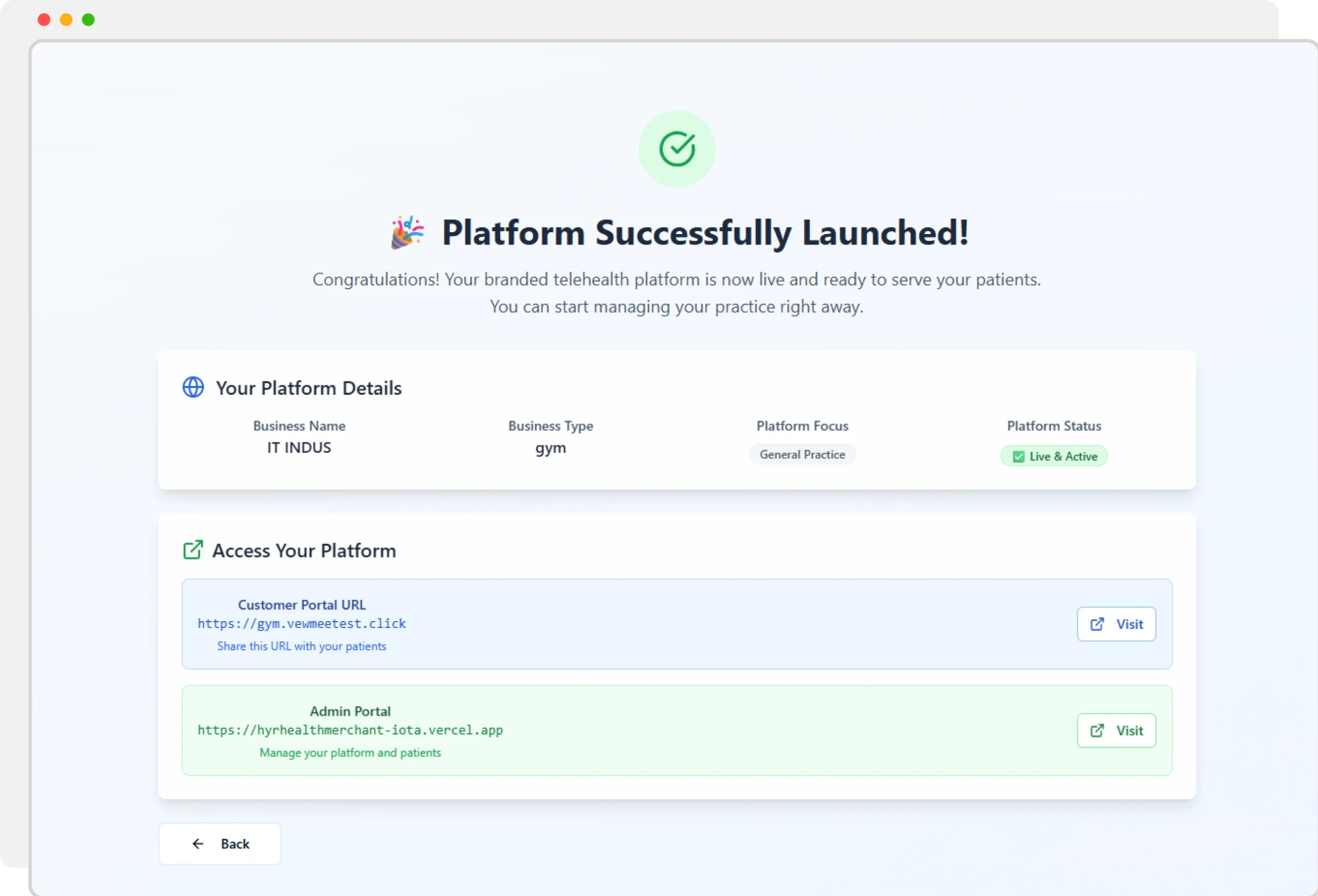Select the General Practice focus chip

click(802, 454)
